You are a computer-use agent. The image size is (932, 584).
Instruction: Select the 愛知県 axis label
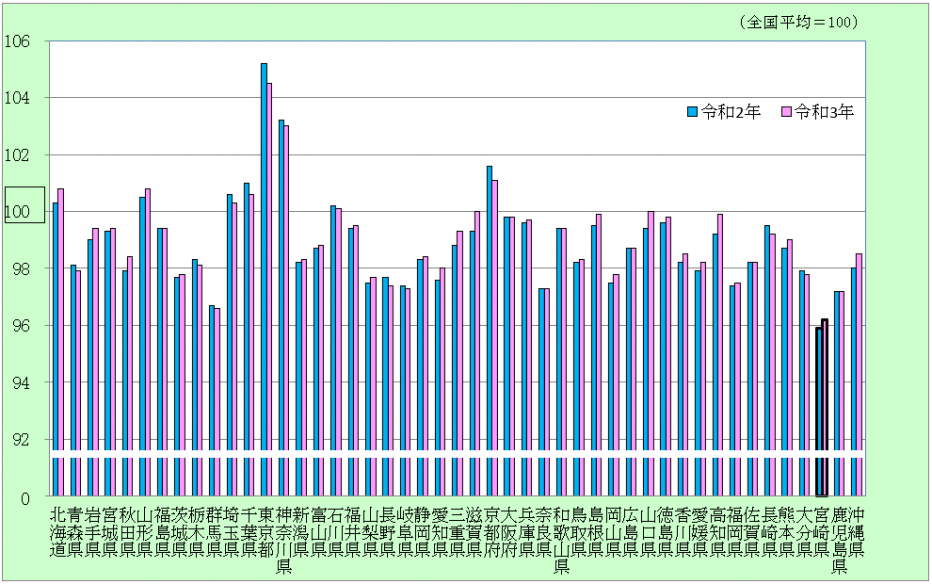[x=440, y=532]
